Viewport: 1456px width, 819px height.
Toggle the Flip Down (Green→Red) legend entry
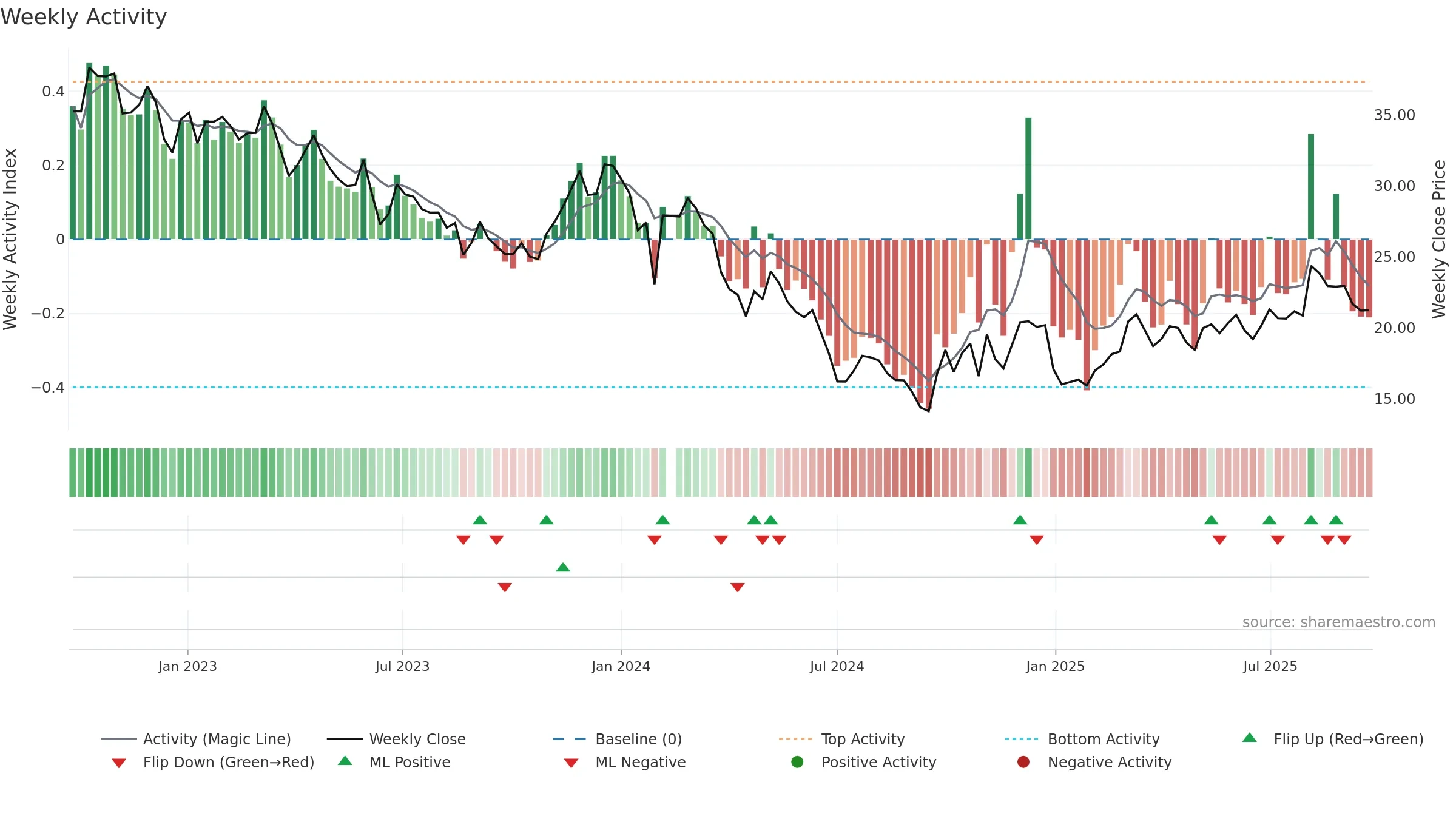pos(213,762)
